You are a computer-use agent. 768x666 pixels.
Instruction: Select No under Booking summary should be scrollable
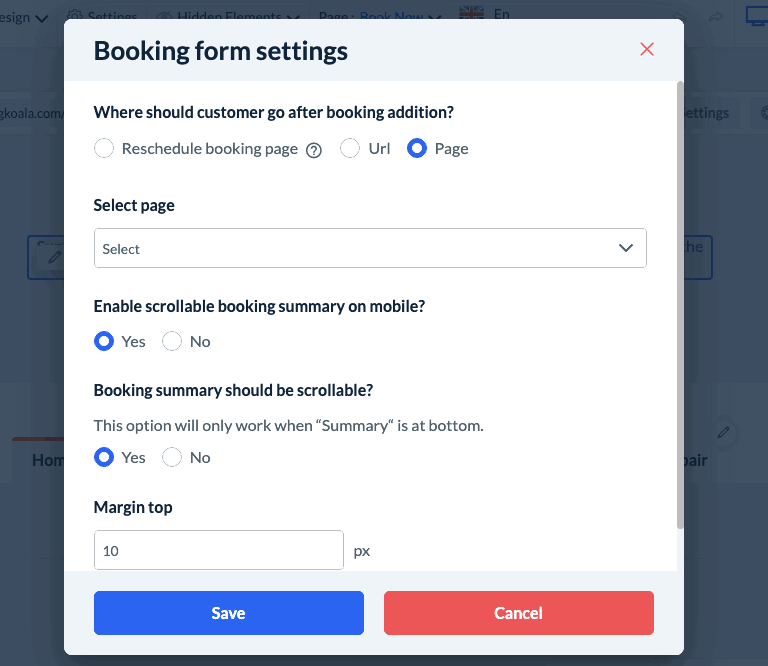[172, 457]
